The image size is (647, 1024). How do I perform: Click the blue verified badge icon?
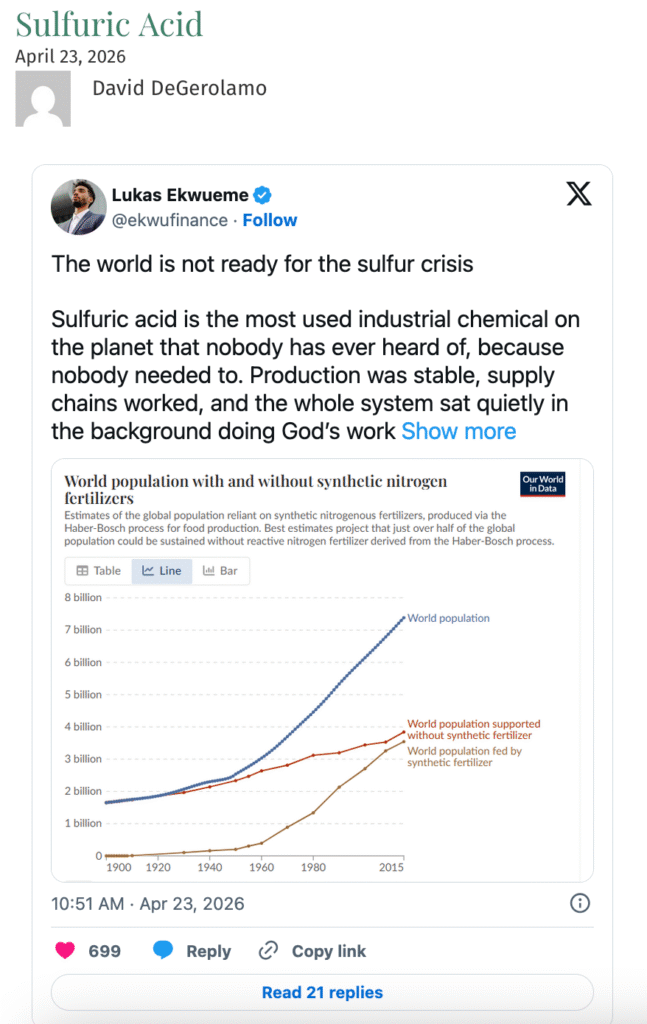click(x=263, y=195)
